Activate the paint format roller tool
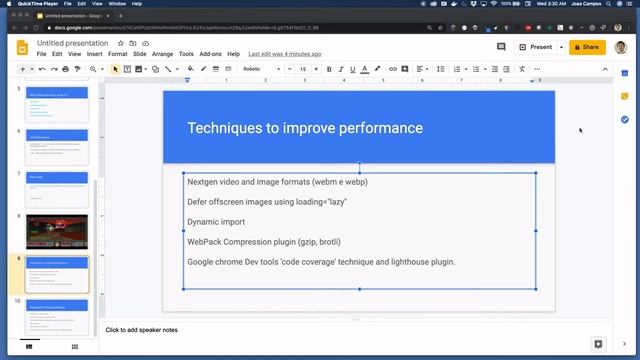 pos(78,69)
